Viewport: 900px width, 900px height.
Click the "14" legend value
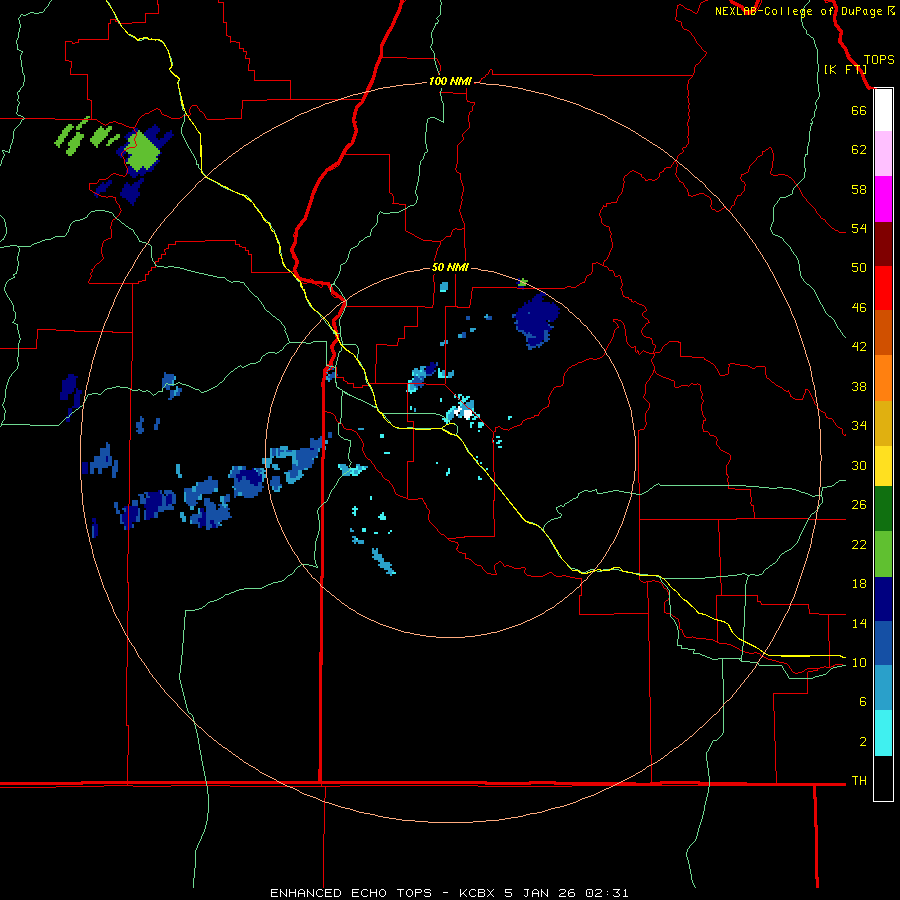coord(859,623)
